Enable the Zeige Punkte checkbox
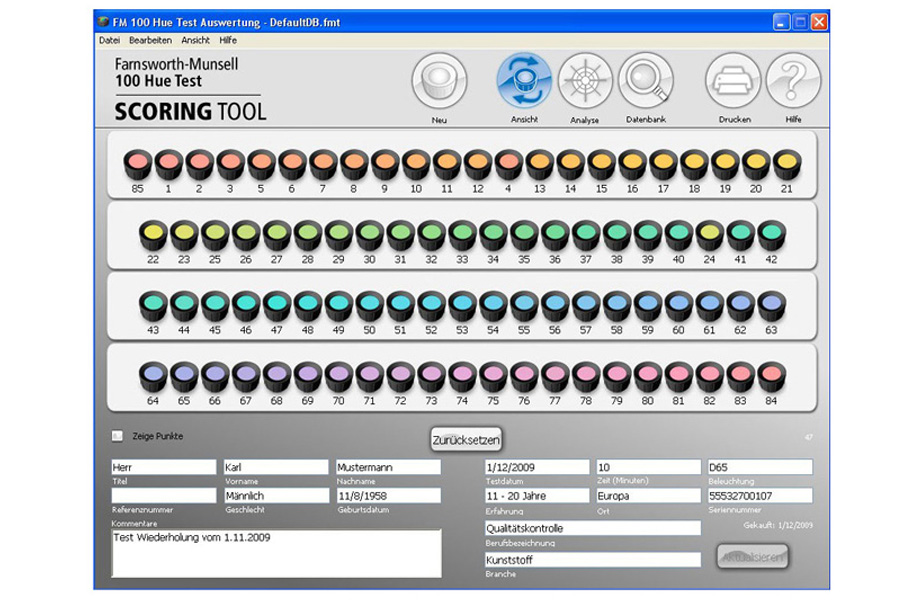This screenshot has height=600, width=920. 118,436
